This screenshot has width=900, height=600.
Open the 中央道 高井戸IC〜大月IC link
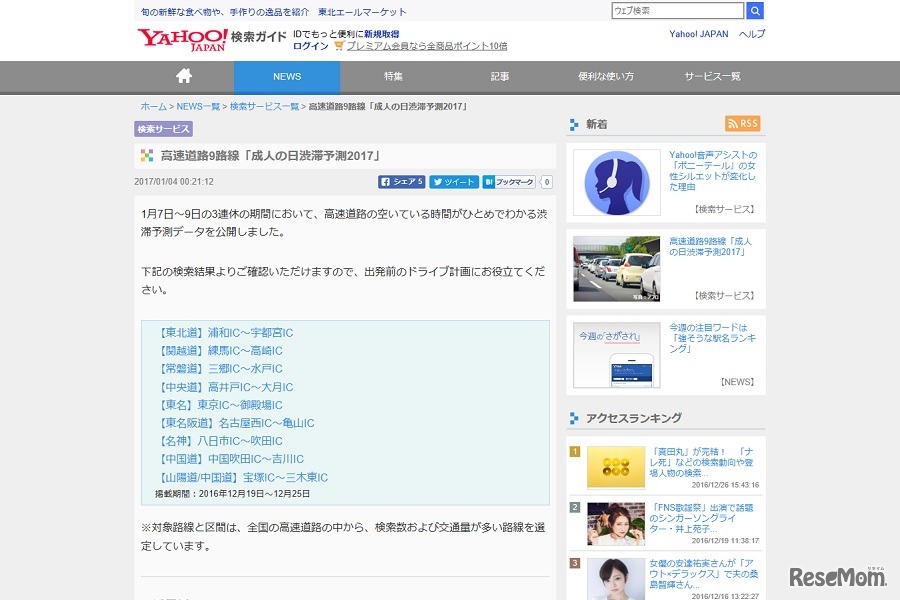click(225, 387)
